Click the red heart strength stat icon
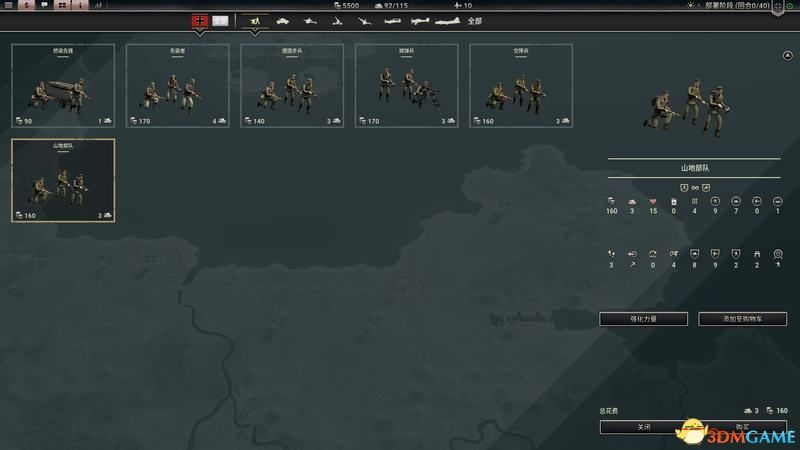Viewport: 800px width, 450px height. pyautogui.click(x=653, y=201)
